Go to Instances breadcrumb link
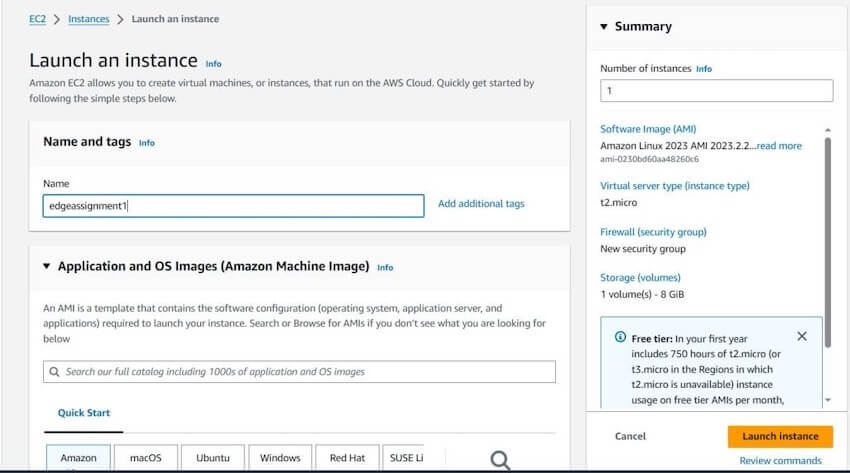The image size is (850, 473). pyautogui.click(x=89, y=19)
